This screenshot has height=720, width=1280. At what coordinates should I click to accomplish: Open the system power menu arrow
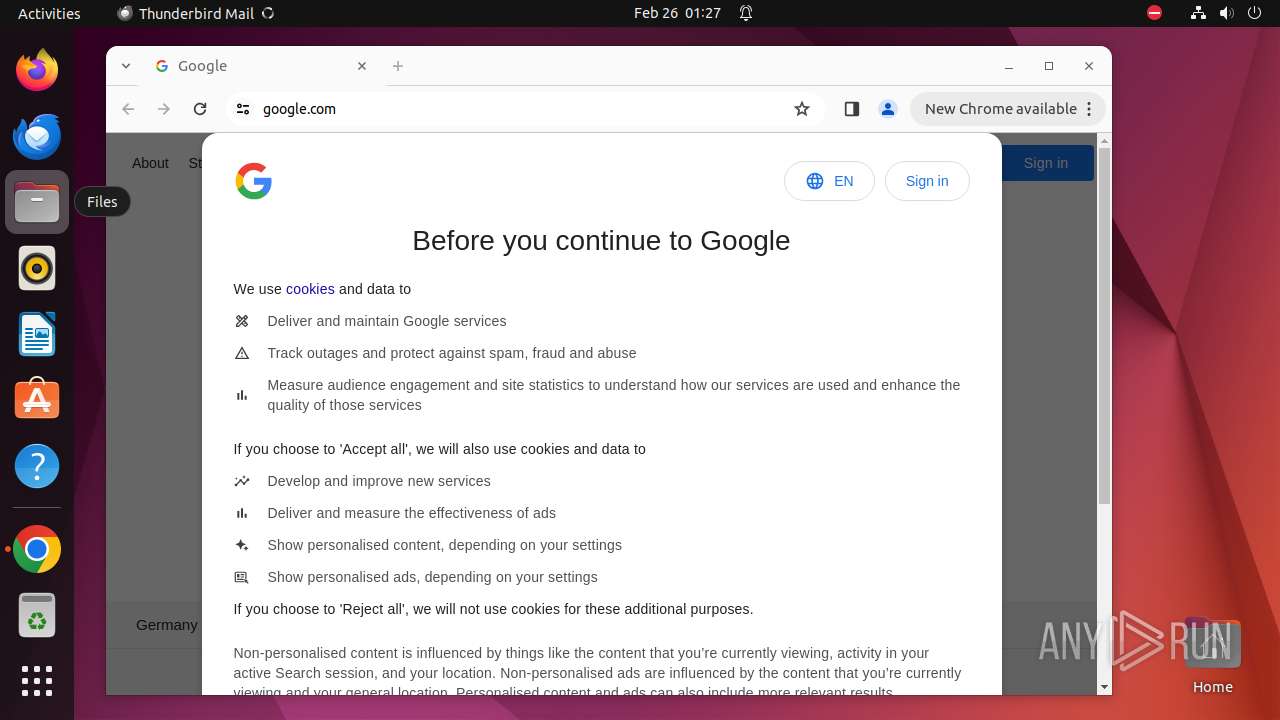coord(1256,13)
